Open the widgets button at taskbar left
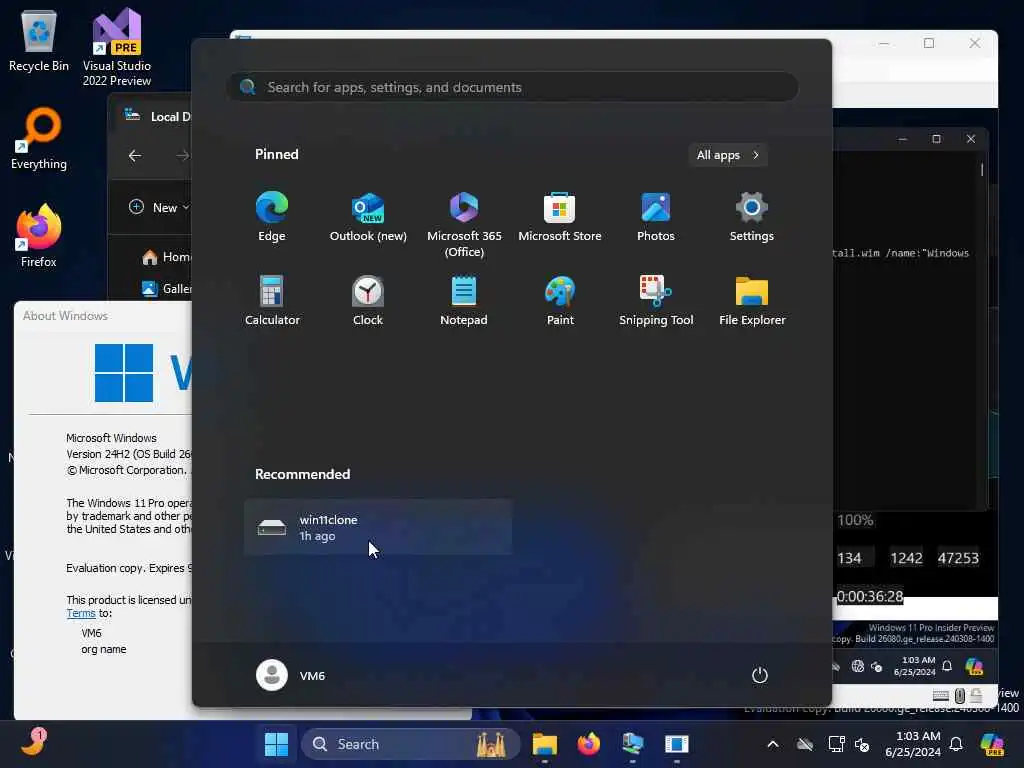 [x=33, y=743]
